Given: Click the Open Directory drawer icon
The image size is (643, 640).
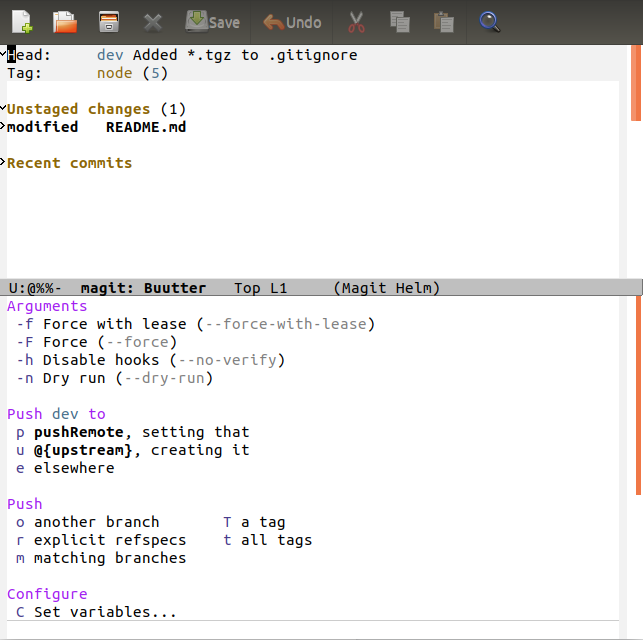Looking at the screenshot, I should [109, 21].
